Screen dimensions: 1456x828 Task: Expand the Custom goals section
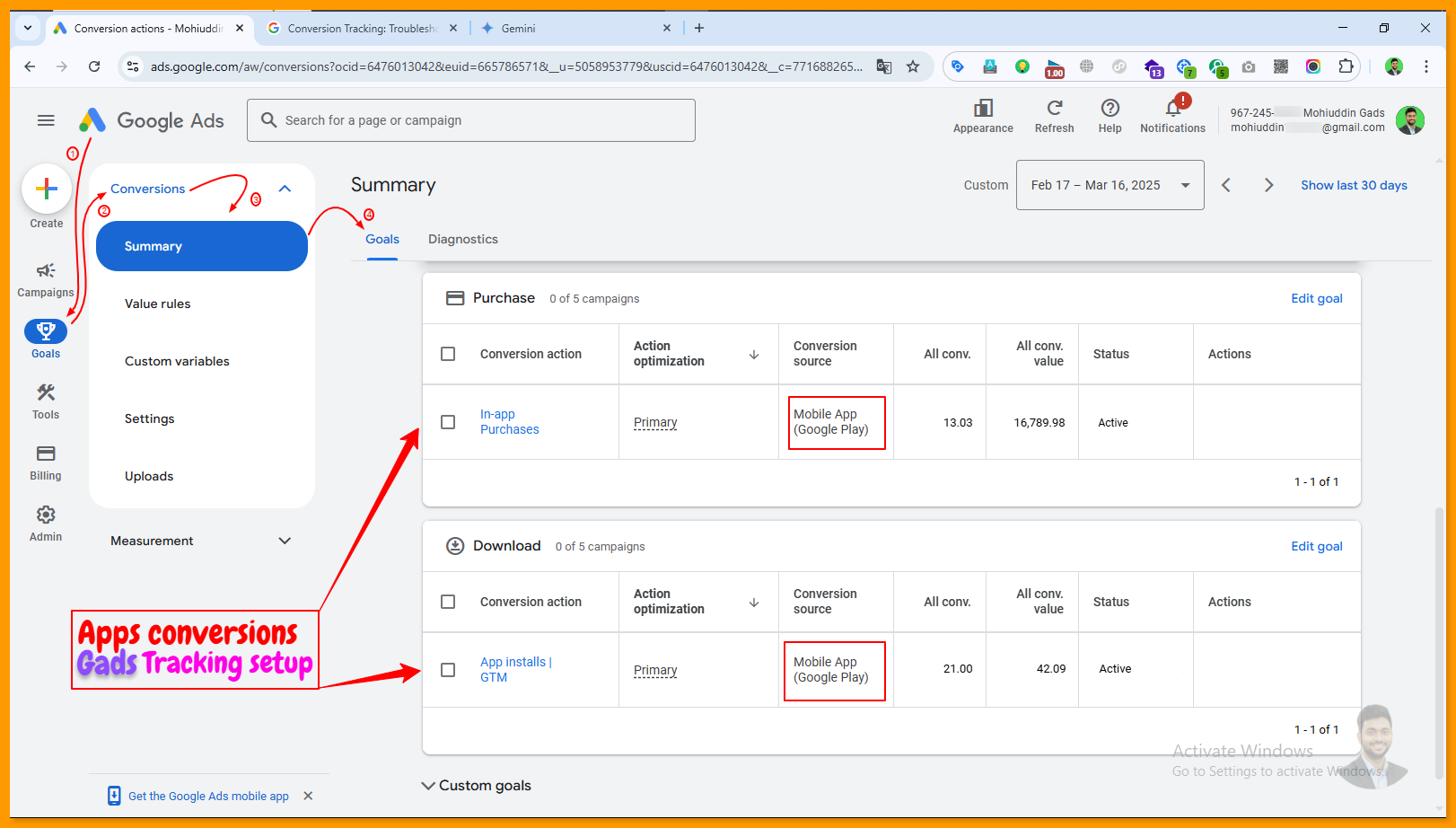tap(477, 786)
